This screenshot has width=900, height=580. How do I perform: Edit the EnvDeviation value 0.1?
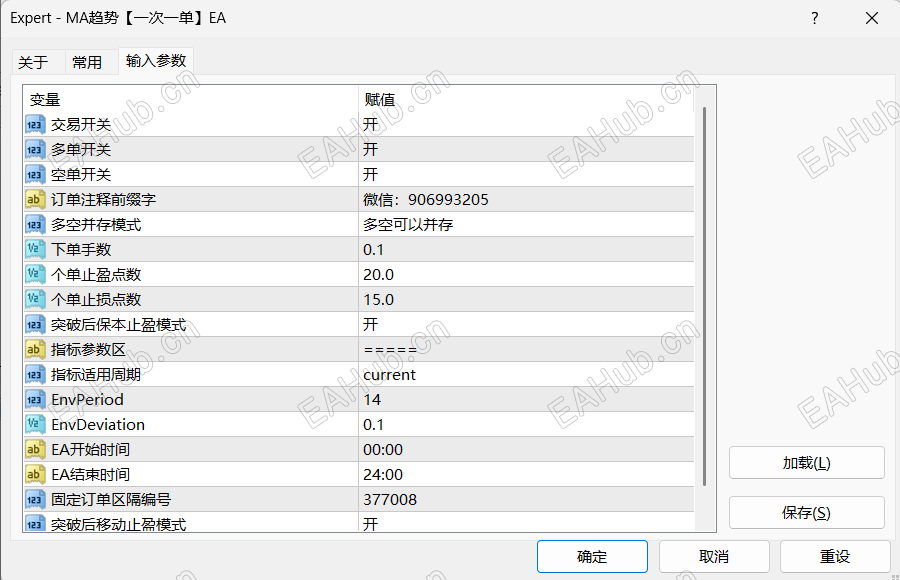click(x=526, y=424)
